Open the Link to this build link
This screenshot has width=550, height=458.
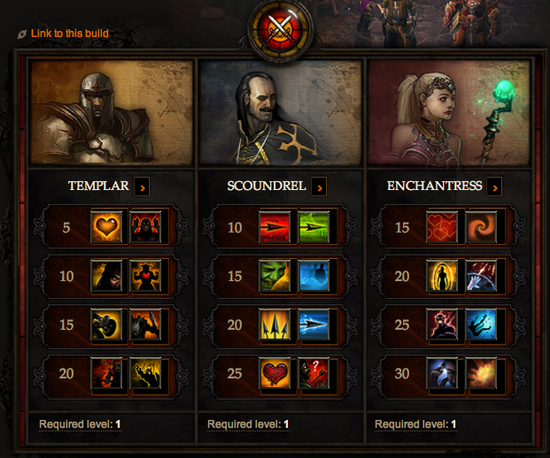click(x=70, y=33)
